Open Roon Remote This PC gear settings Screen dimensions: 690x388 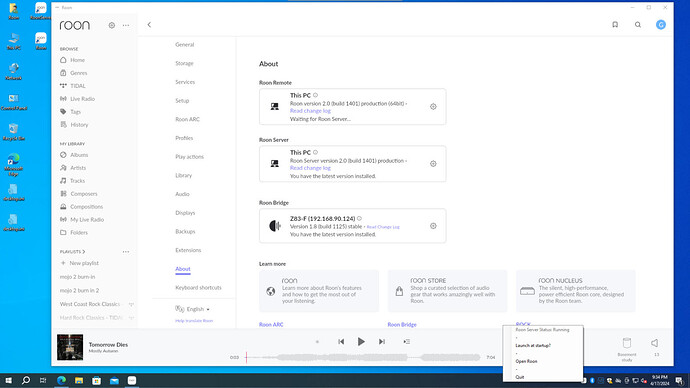click(433, 107)
